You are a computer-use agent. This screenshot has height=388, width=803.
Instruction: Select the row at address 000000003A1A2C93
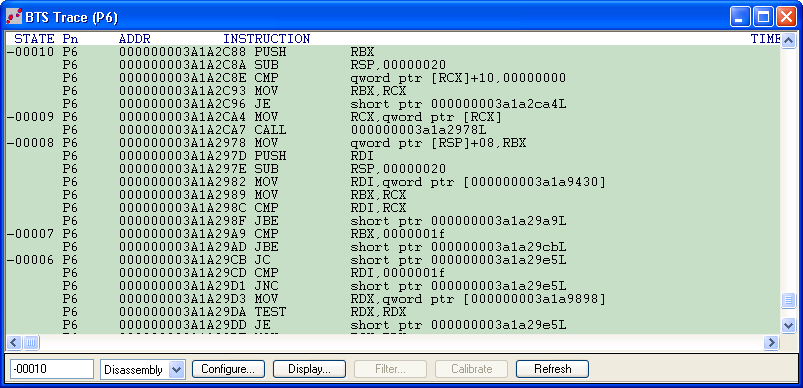point(393,91)
